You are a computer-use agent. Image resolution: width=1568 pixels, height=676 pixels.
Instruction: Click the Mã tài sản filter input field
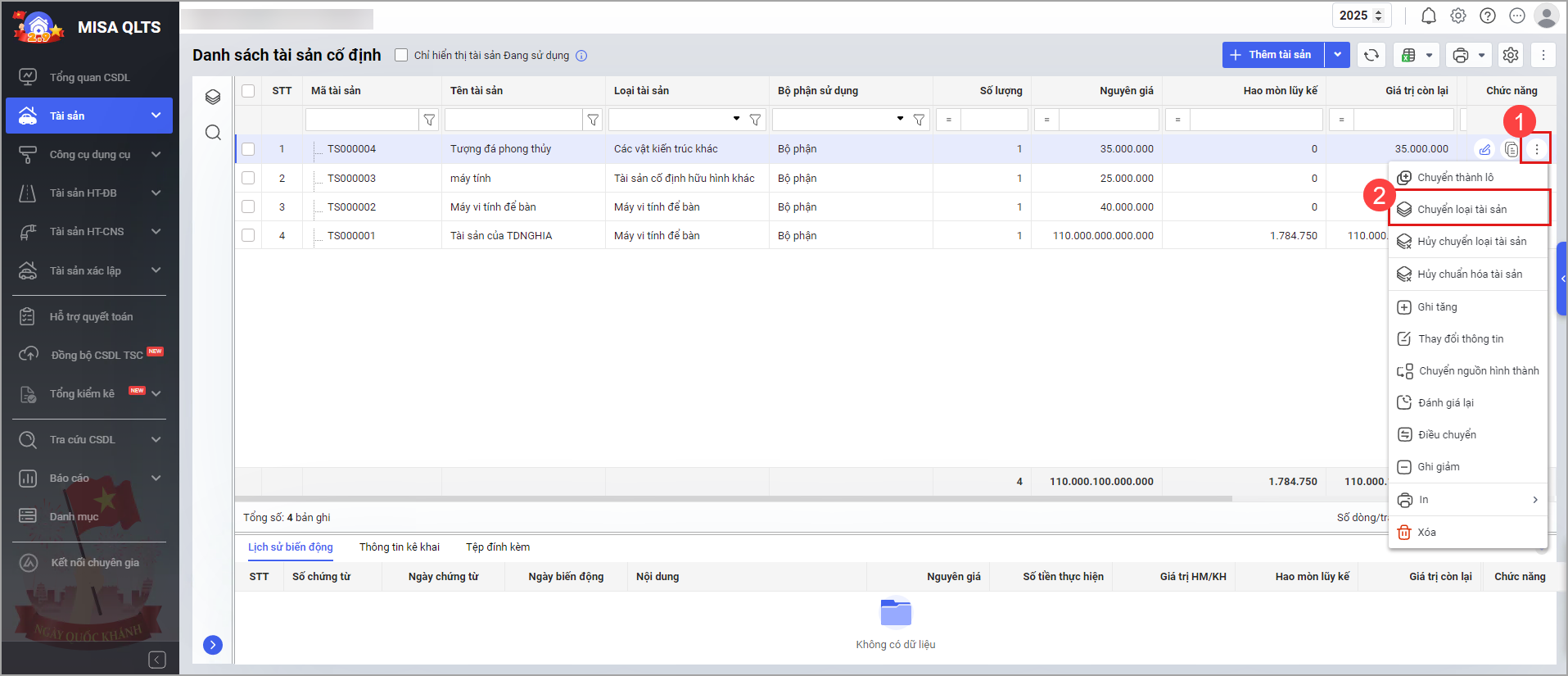point(361,120)
